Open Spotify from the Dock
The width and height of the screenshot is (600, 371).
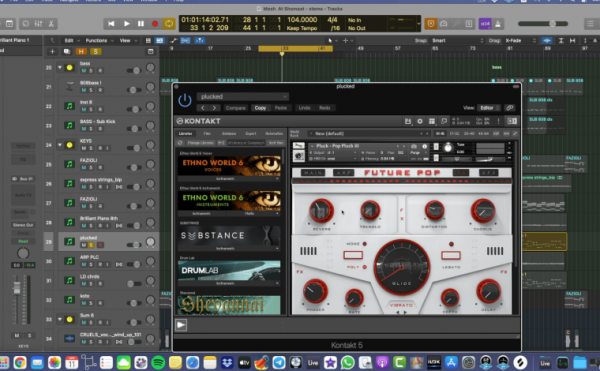coord(158,362)
